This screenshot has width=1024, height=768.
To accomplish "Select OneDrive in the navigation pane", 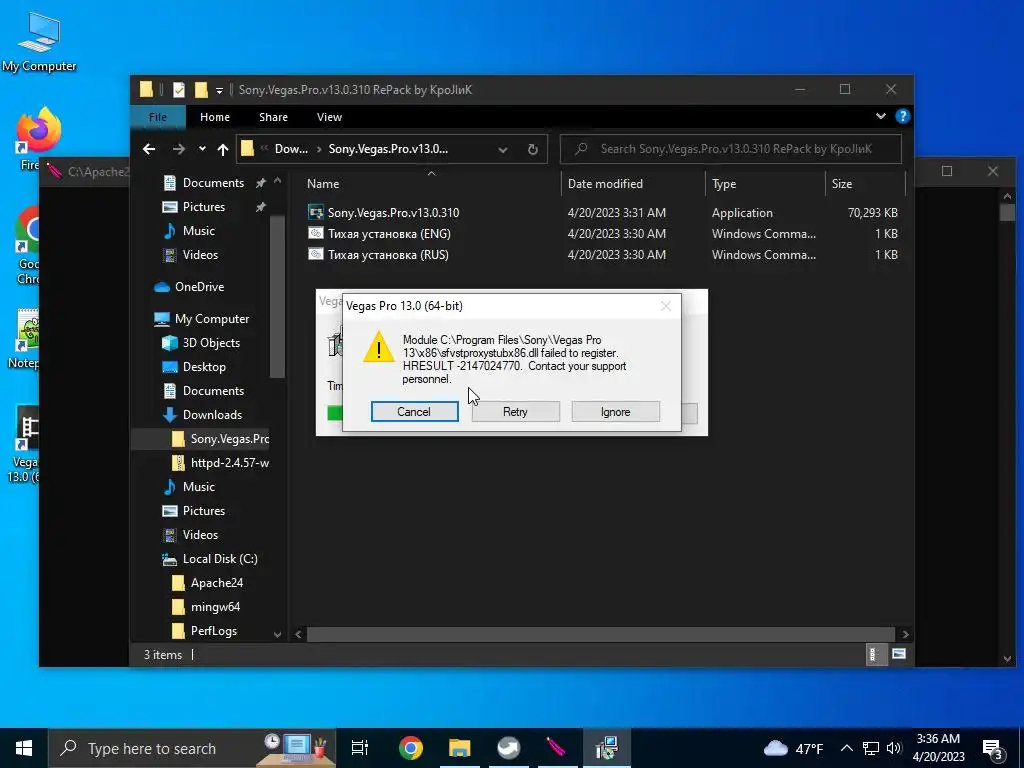I will tap(199, 287).
